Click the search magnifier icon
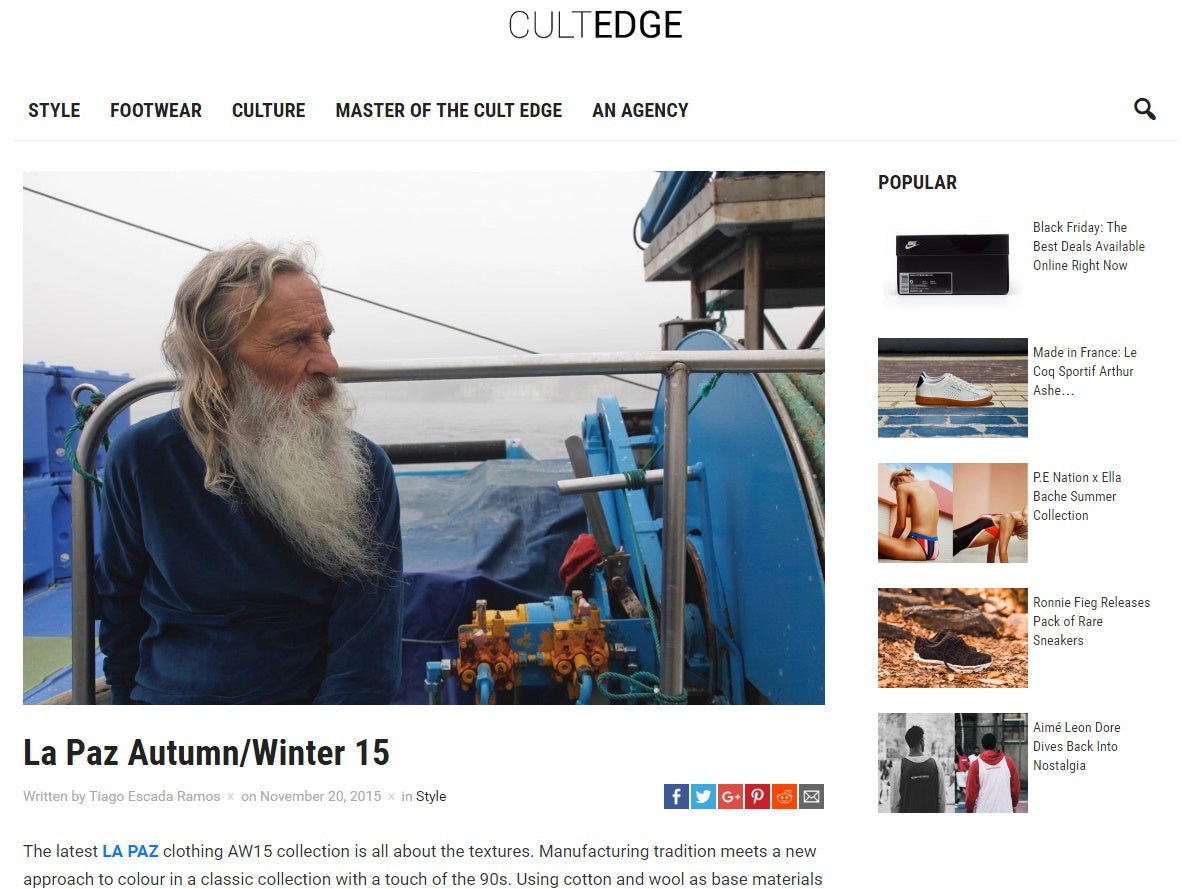The width and height of the screenshot is (1182, 889). (1144, 109)
